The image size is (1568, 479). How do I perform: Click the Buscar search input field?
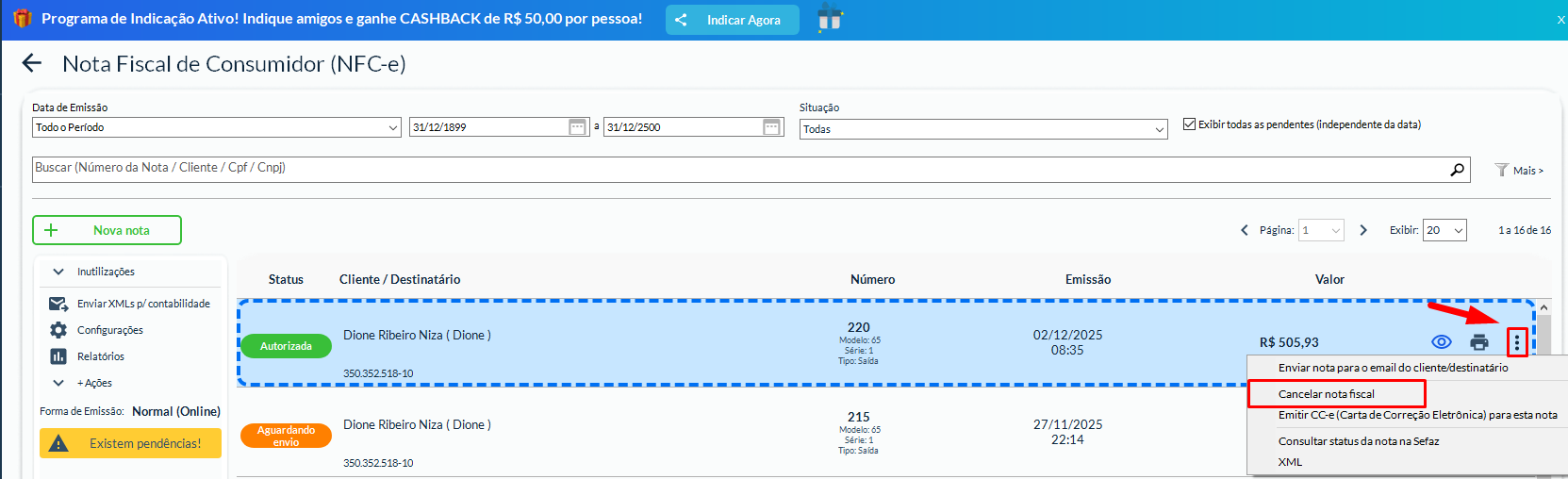pyautogui.click(x=735, y=168)
